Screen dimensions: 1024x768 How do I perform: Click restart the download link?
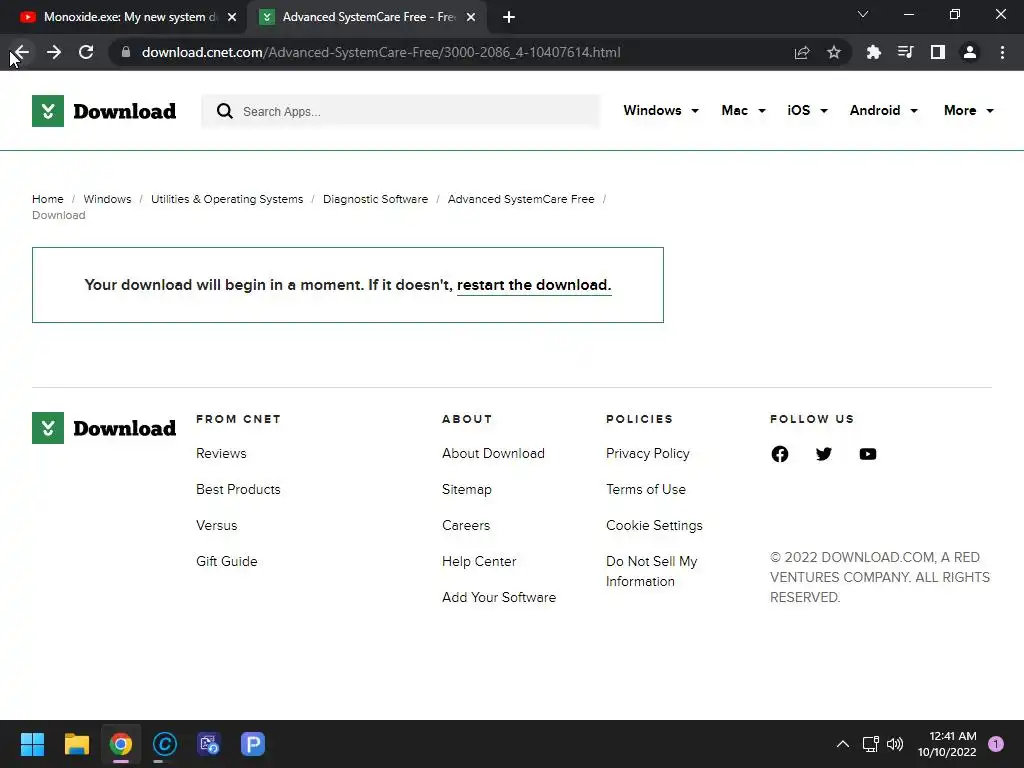click(x=534, y=285)
